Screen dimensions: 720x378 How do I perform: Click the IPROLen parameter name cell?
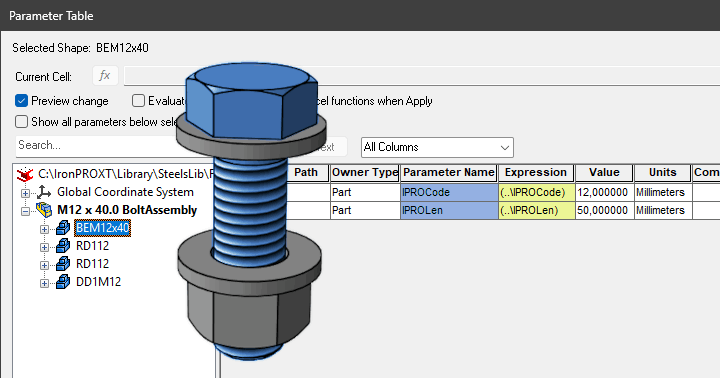point(449,210)
